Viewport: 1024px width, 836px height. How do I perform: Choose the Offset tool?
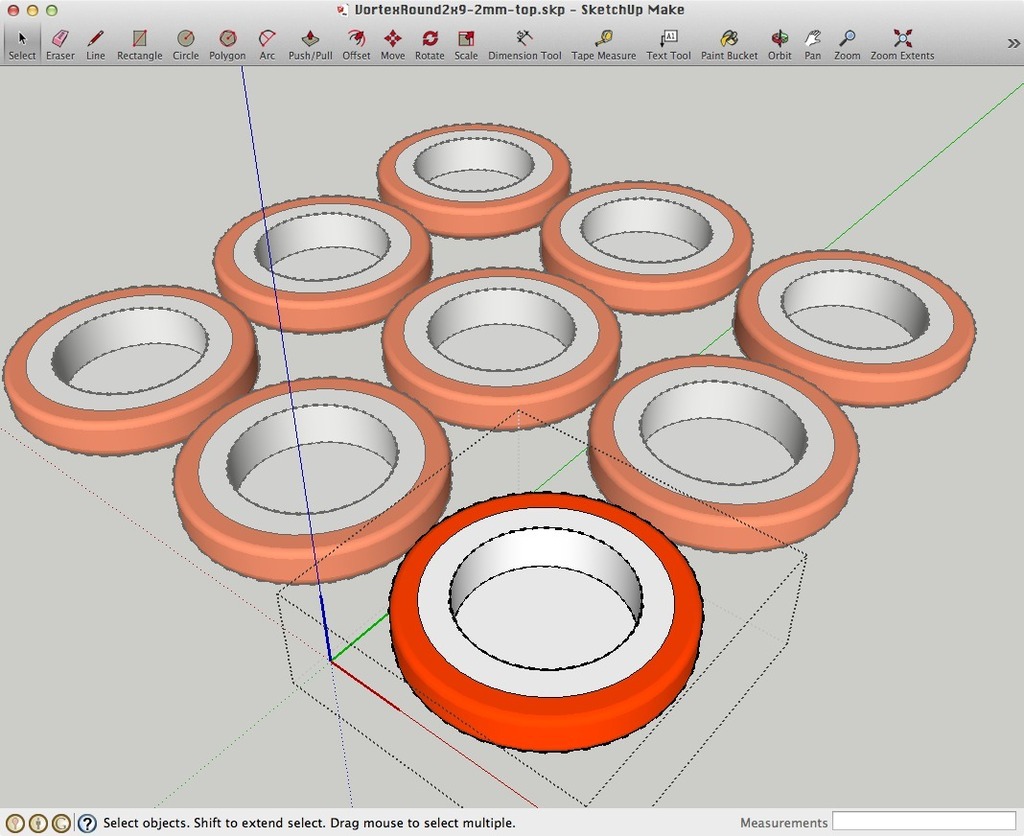click(x=356, y=44)
